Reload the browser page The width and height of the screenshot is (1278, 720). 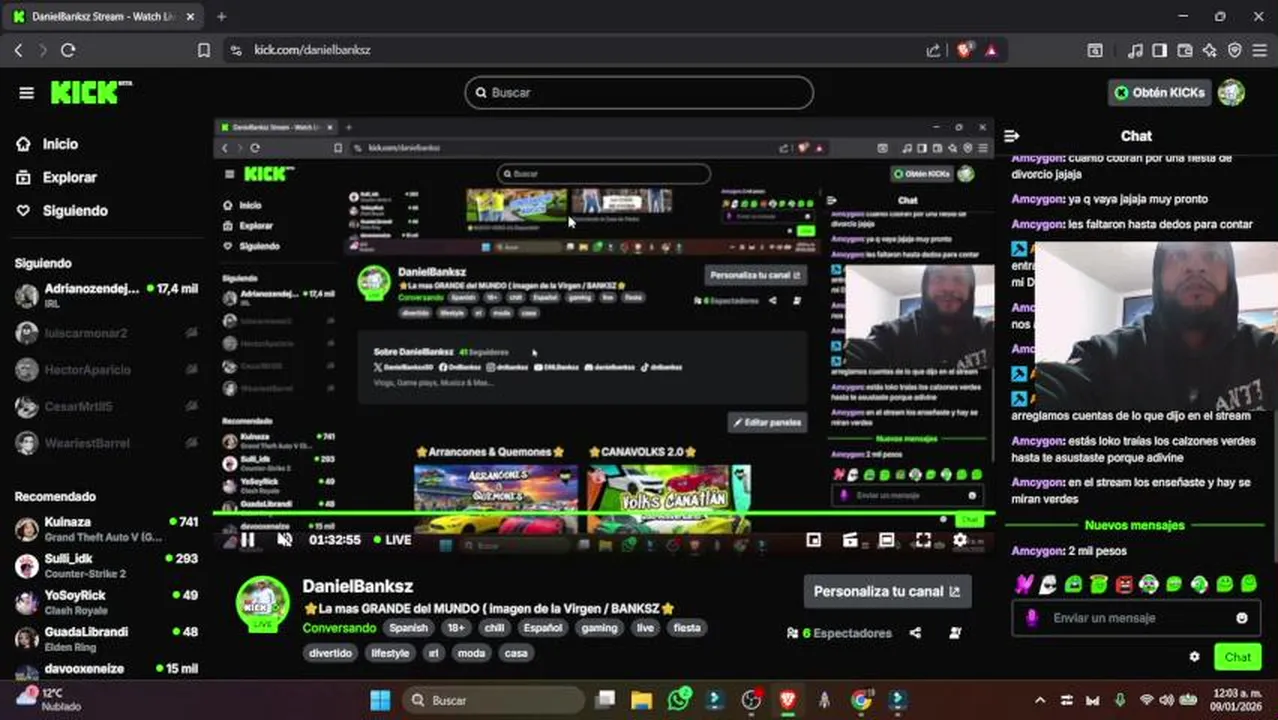tap(68, 50)
